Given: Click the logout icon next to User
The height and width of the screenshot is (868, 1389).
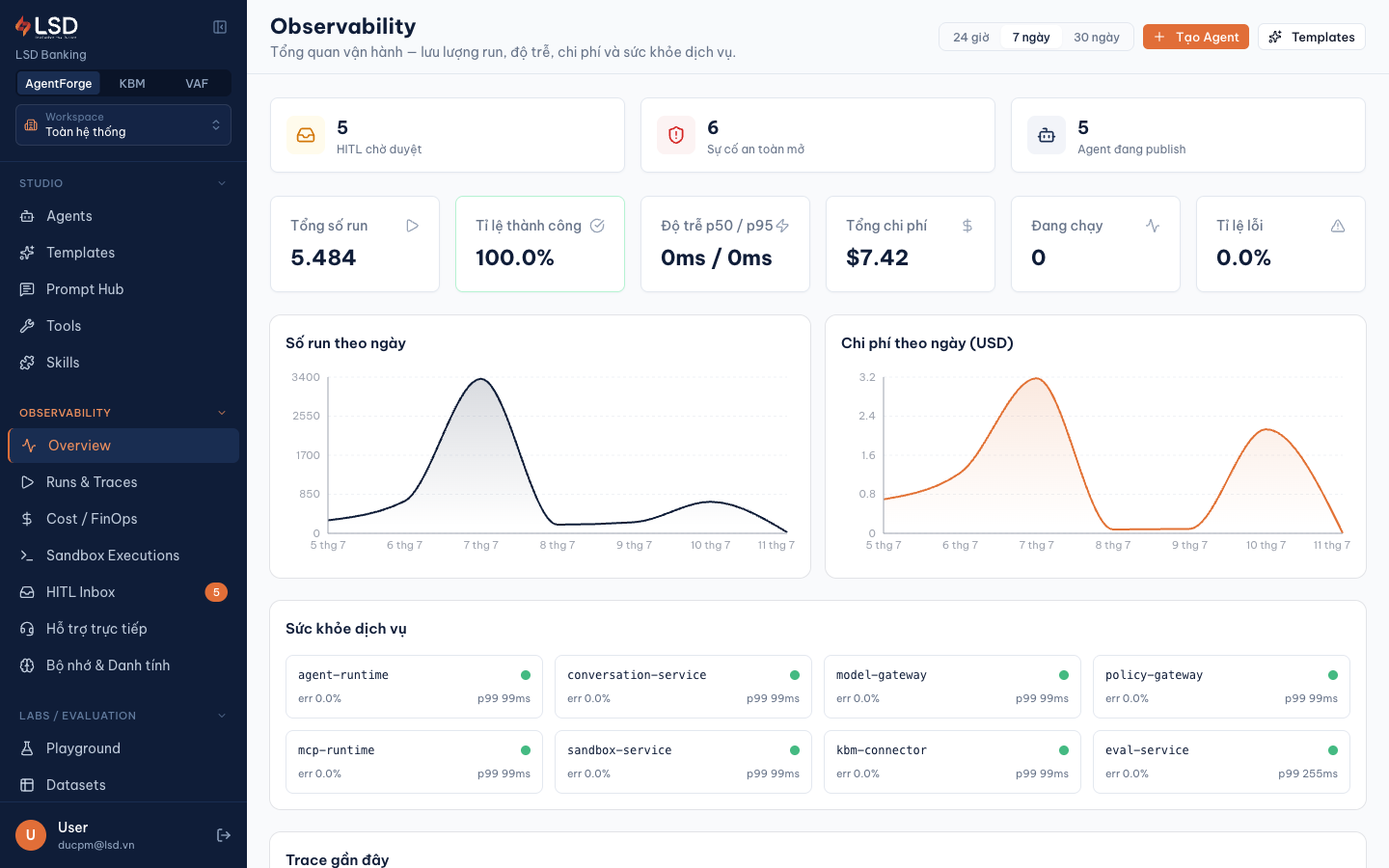Looking at the screenshot, I should tap(224, 835).
